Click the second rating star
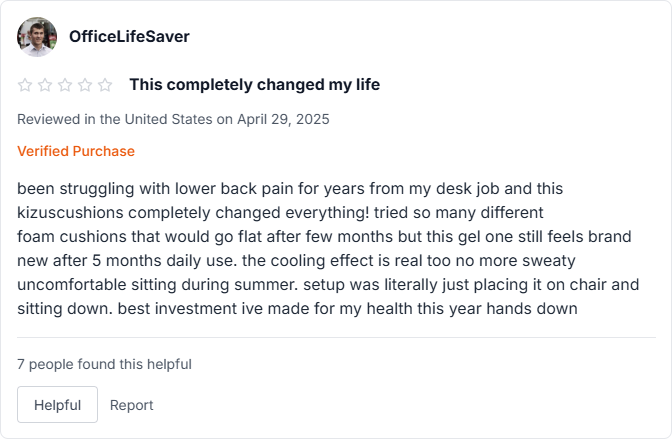Screen dimensions: 672x439 [45, 85]
